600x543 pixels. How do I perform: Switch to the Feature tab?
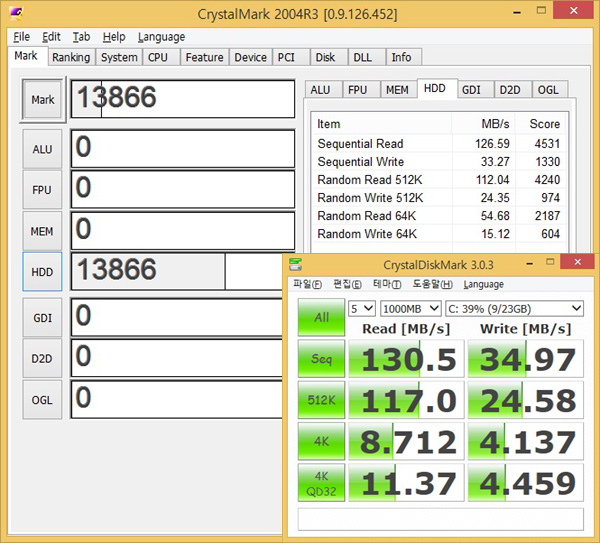(204, 57)
